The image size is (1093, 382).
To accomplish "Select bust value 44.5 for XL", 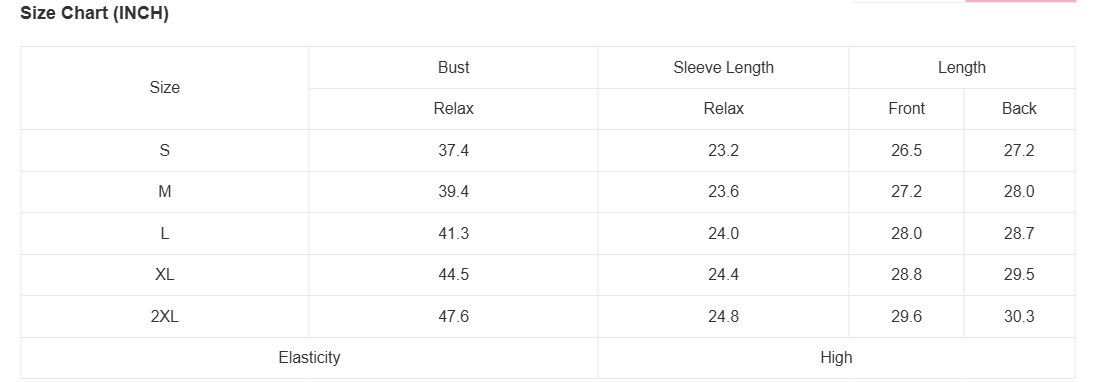I will (453, 275).
